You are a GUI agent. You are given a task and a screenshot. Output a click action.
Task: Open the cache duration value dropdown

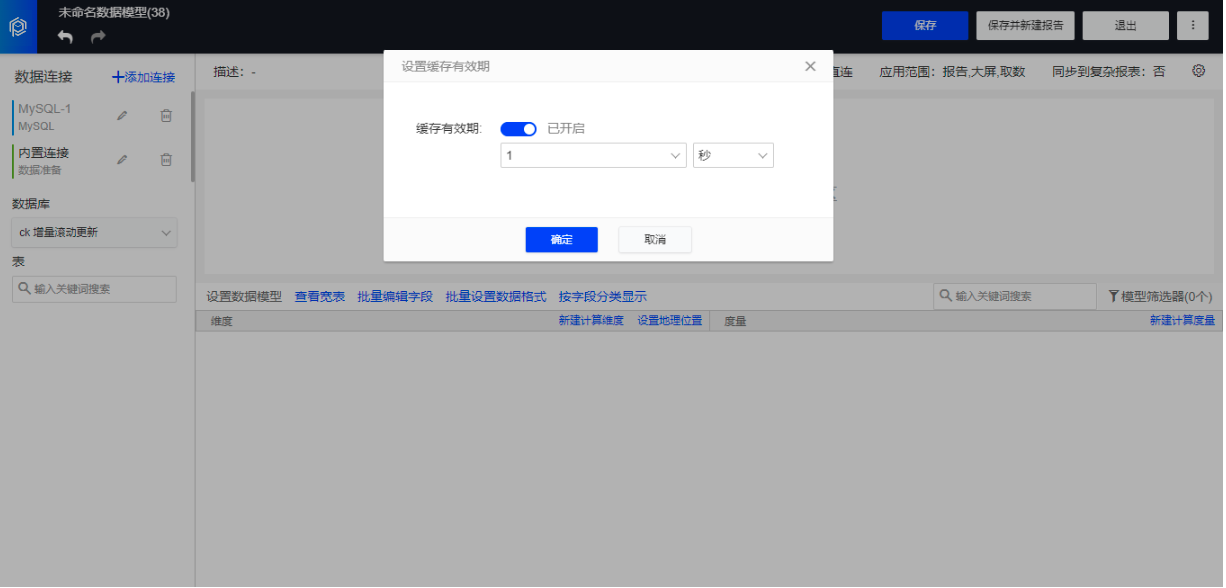tap(593, 156)
